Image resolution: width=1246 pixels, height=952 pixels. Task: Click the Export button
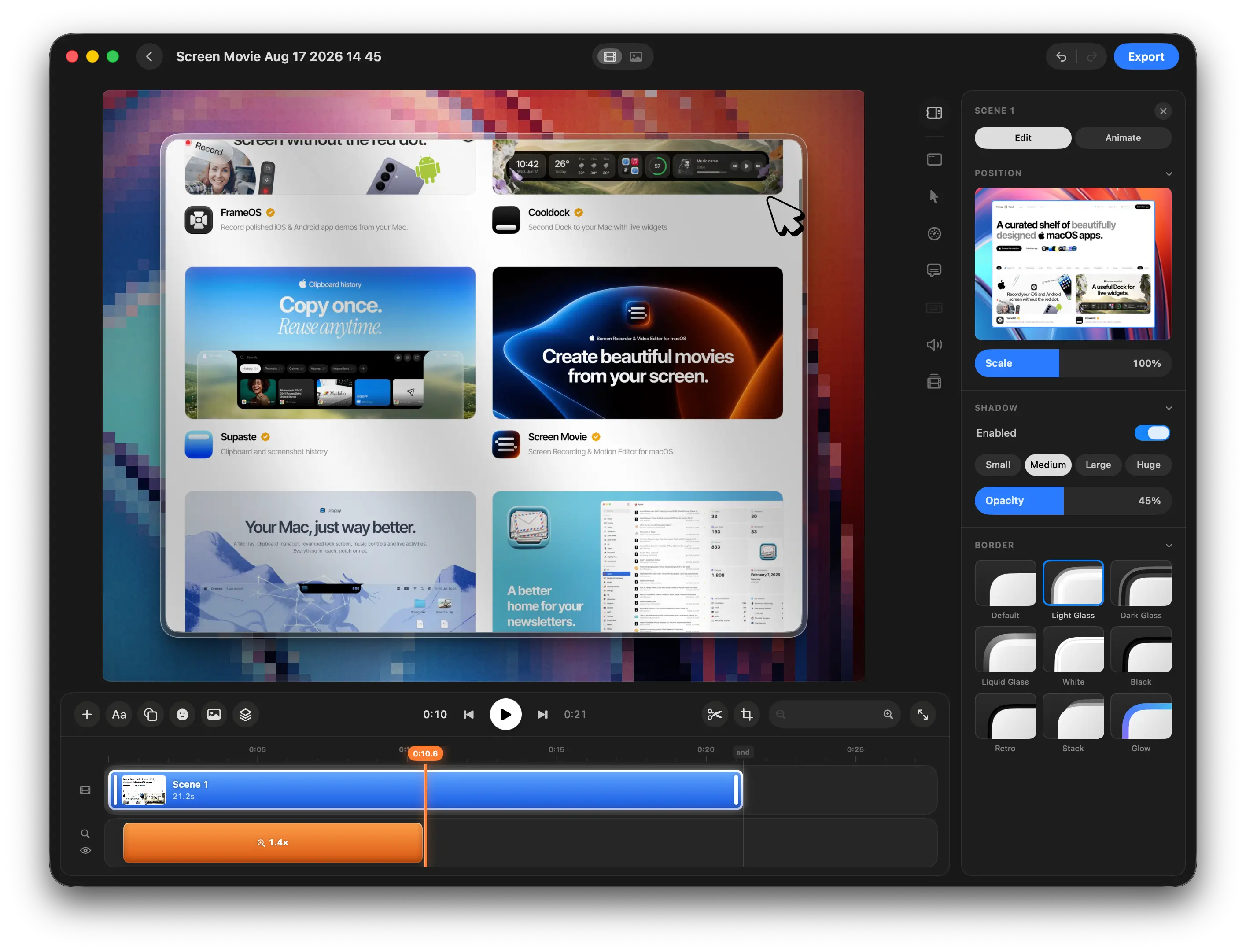tap(1146, 57)
